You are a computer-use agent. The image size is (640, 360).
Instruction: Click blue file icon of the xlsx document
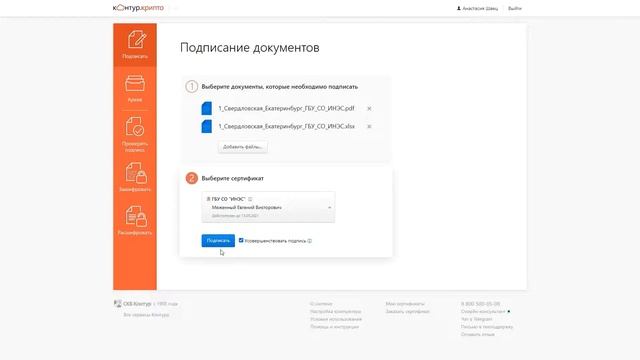207,126
